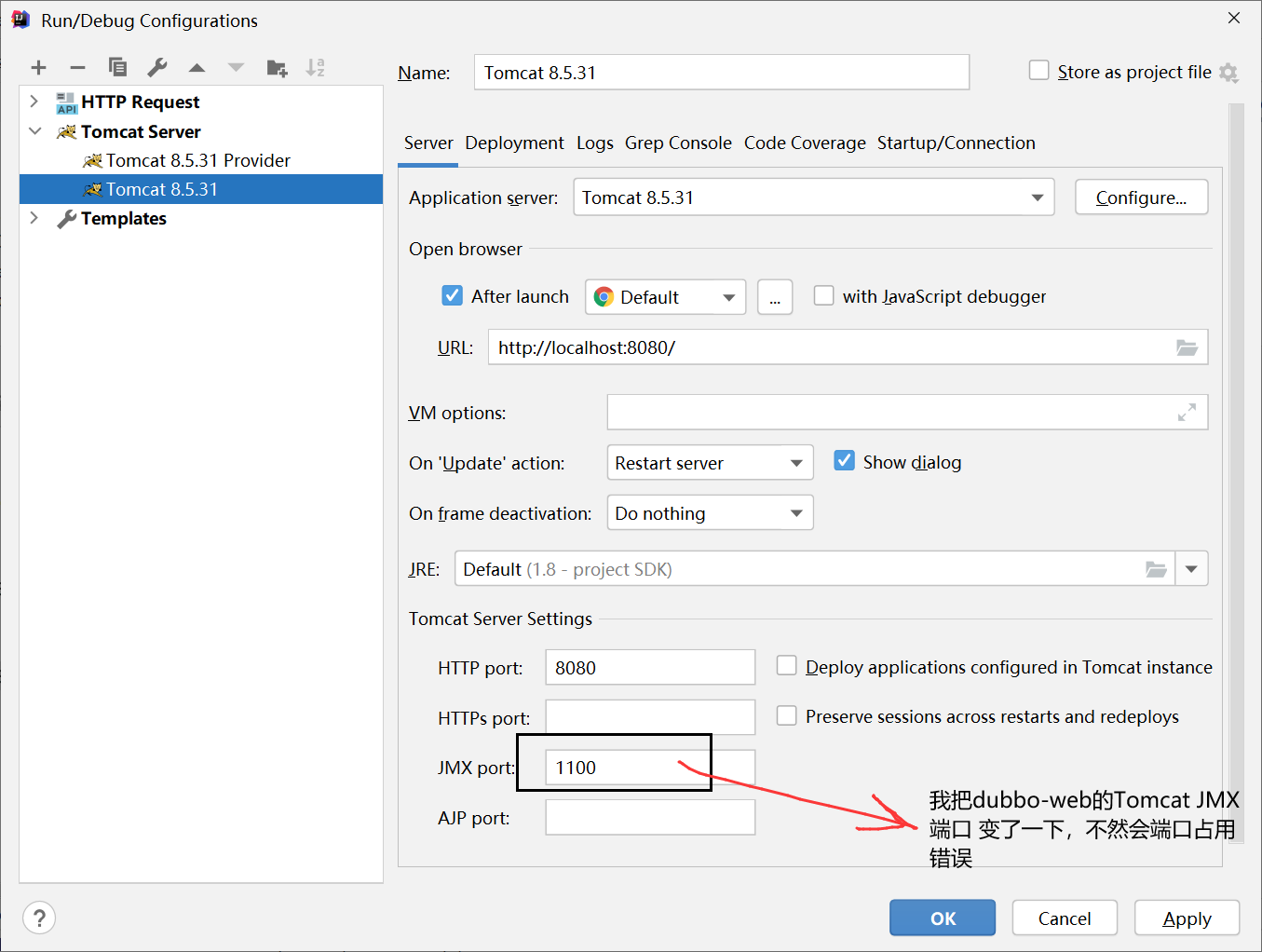
Task: Click the AJP port field
Action: (650, 818)
